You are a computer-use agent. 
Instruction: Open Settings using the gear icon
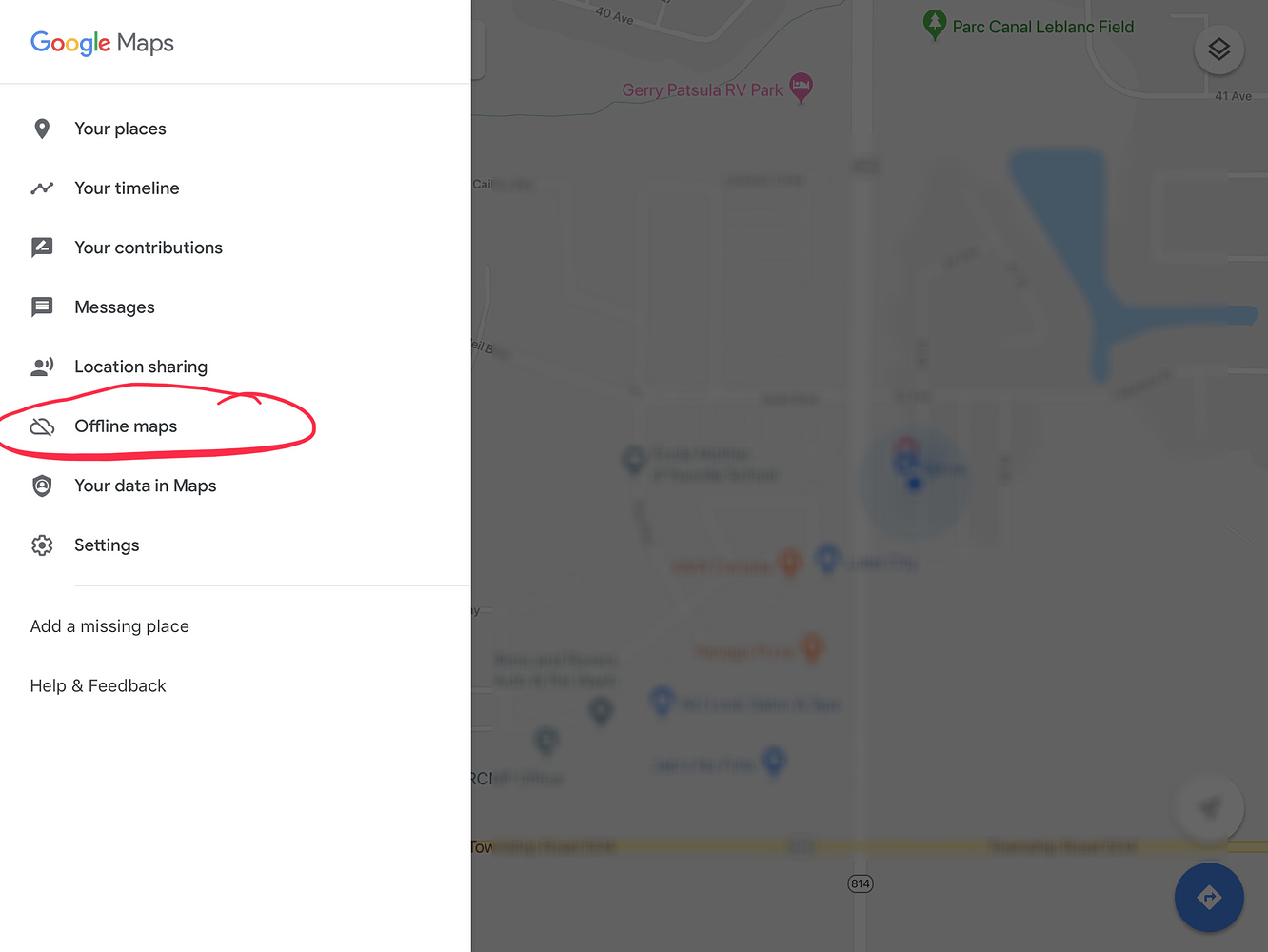tap(42, 545)
